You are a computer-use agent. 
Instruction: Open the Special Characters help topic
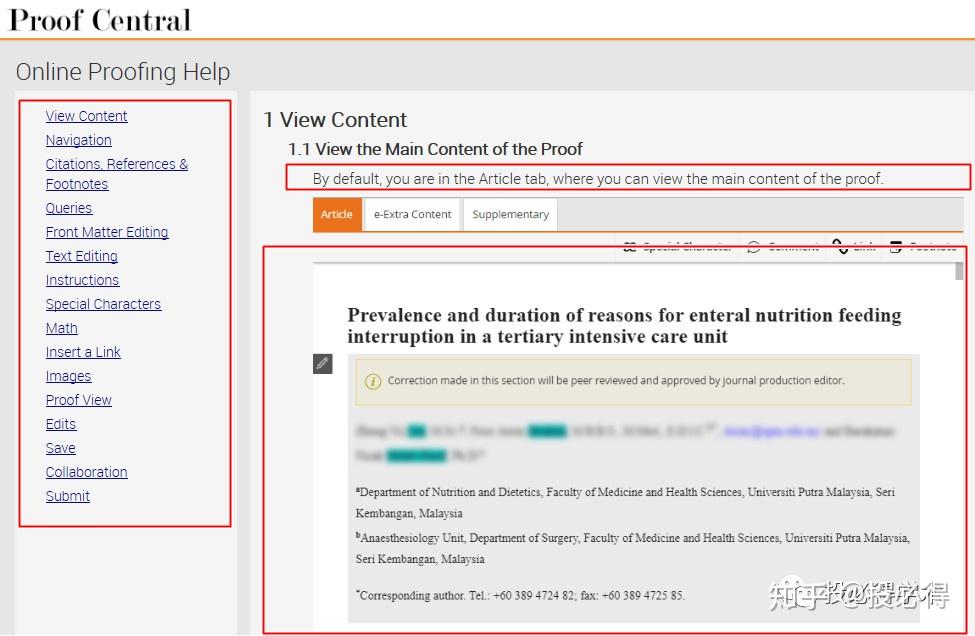tap(103, 303)
